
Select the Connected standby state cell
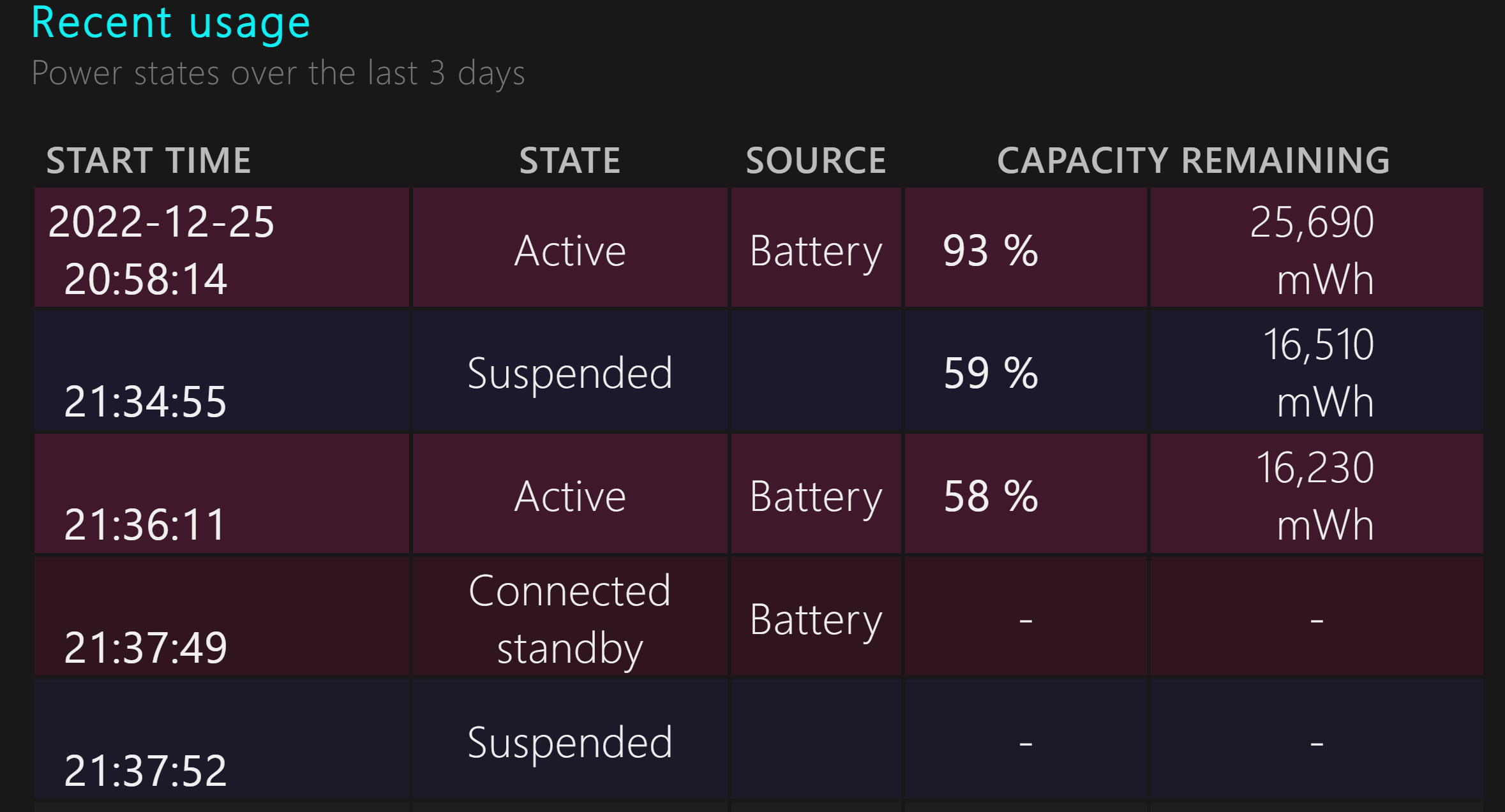pyautogui.click(x=570, y=617)
